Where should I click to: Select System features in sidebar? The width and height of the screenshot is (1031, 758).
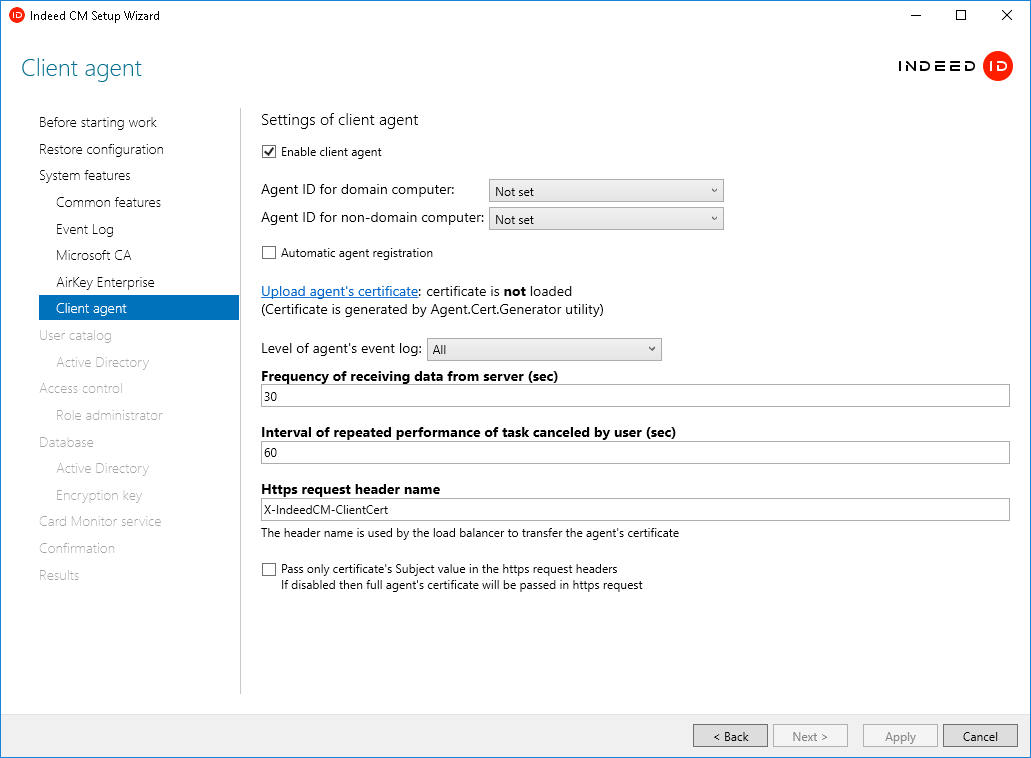(85, 176)
